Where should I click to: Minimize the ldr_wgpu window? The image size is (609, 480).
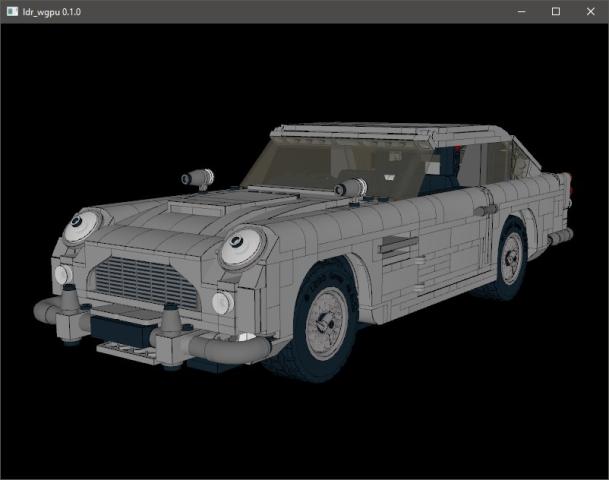pyautogui.click(x=522, y=12)
